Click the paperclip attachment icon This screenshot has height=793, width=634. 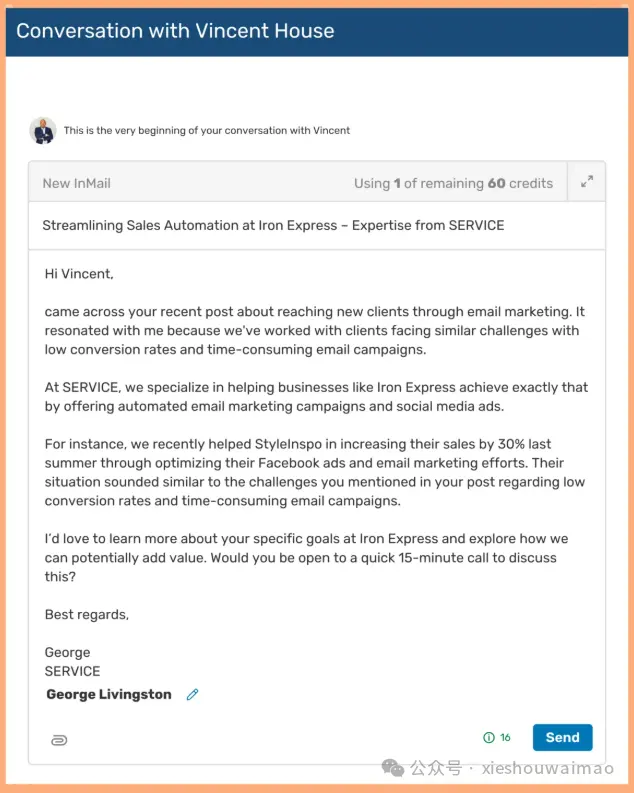[x=58, y=739]
